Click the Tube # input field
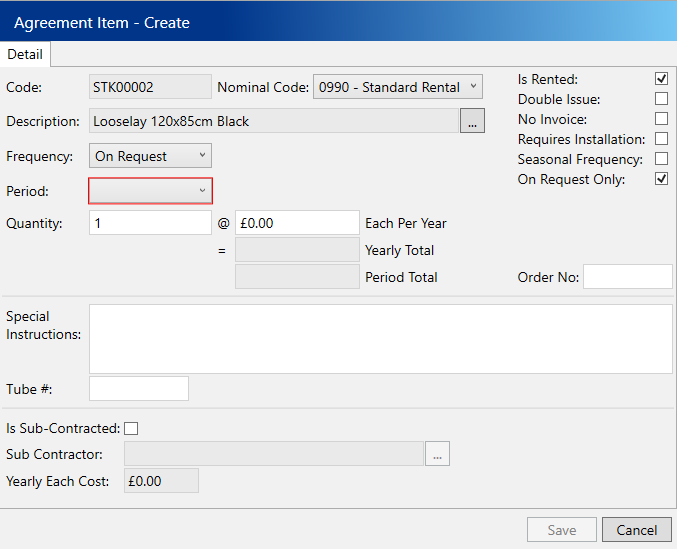This screenshot has height=549, width=677. (138, 389)
